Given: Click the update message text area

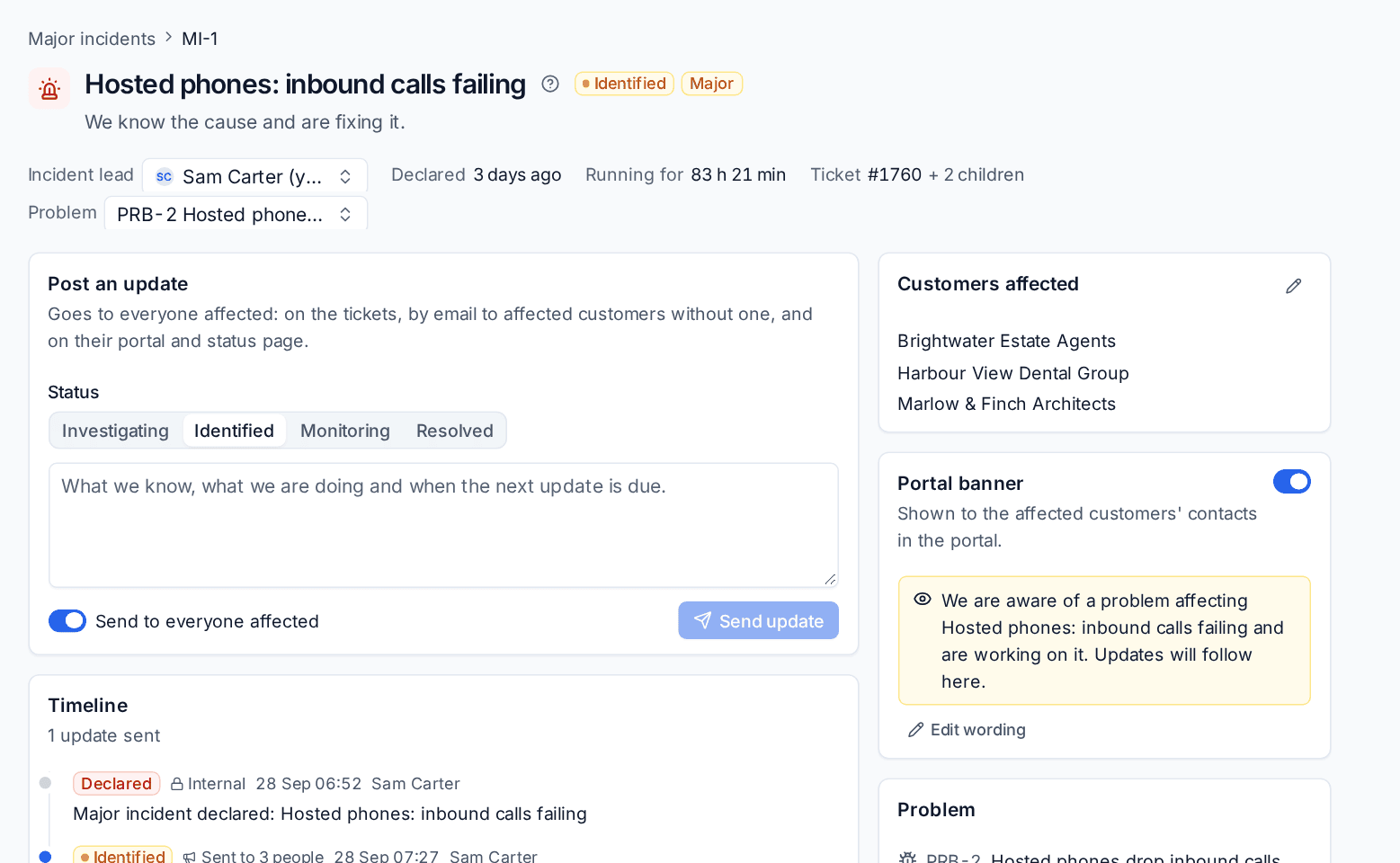Looking at the screenshot, I should click(x=443, y=525).
